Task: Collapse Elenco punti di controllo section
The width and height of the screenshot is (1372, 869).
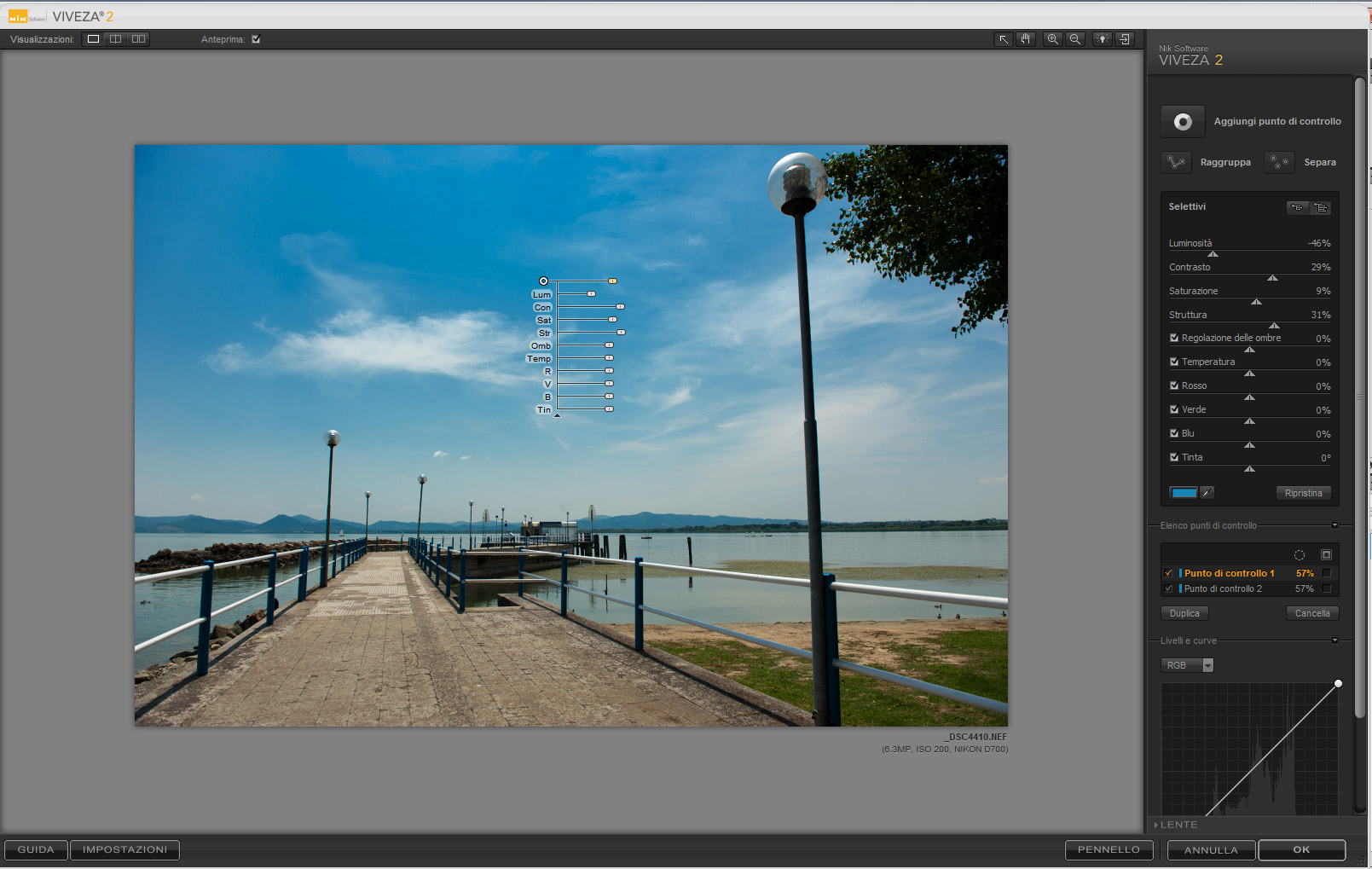Action: coord(1334,525)
